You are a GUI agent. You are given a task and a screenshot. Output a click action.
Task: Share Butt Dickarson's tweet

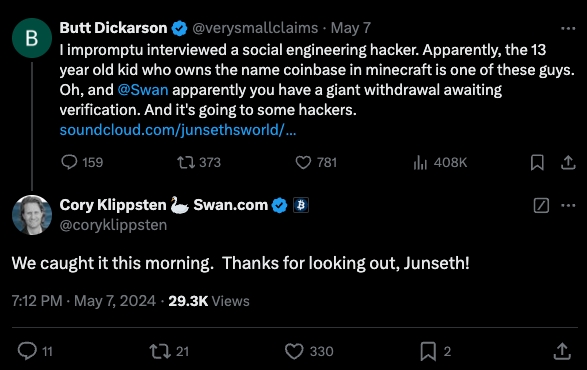(x=568, y=163)
